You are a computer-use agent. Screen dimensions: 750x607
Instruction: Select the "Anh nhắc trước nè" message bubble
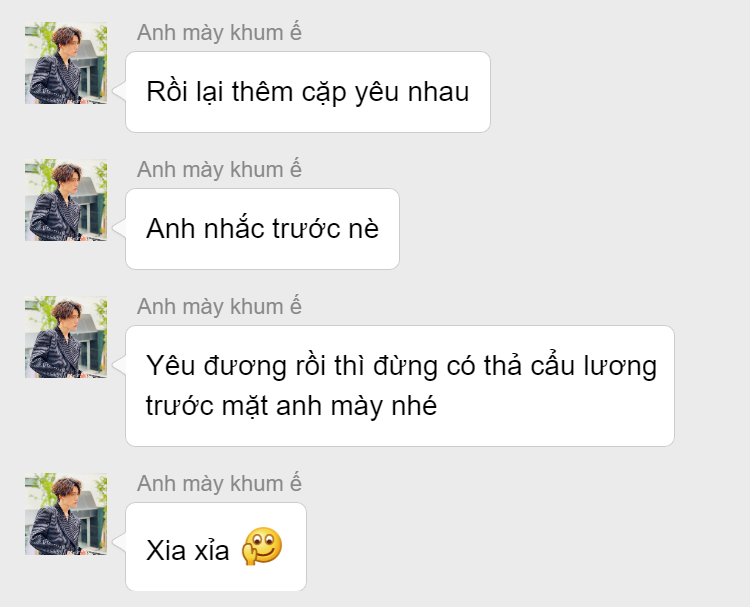[262, 229]
